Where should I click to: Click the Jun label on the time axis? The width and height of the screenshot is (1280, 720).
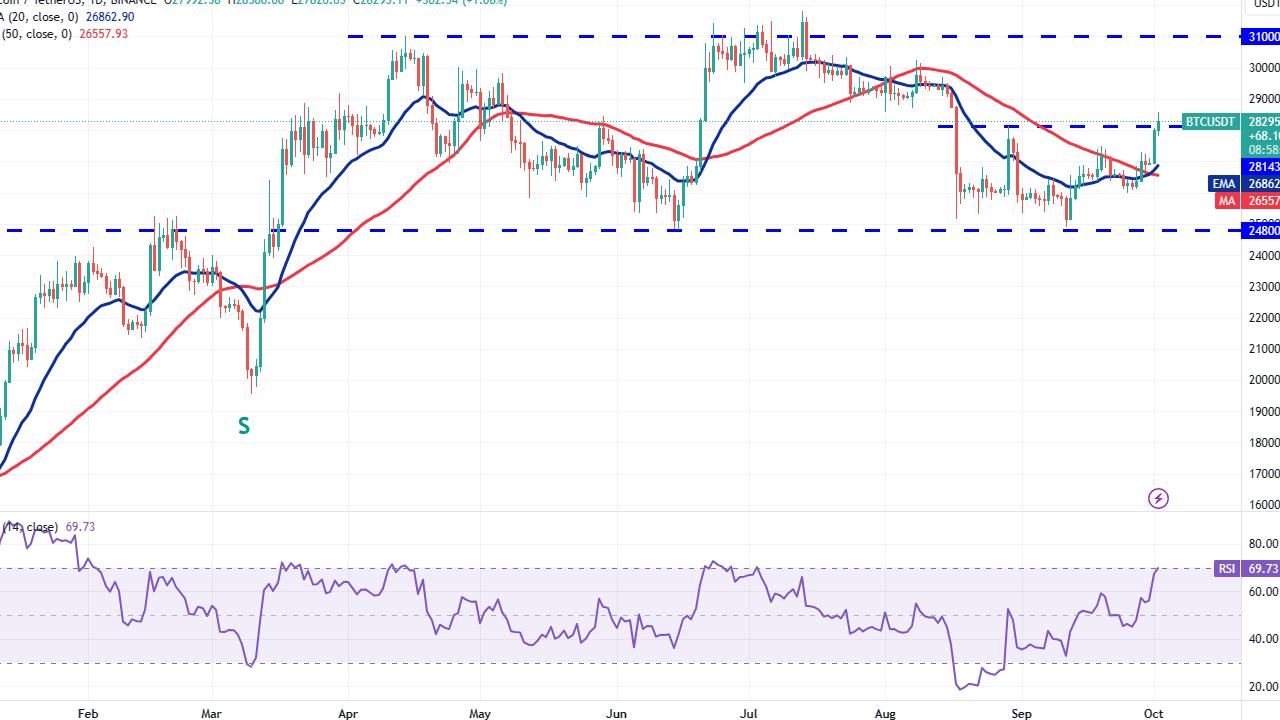[x=617, y=714]
